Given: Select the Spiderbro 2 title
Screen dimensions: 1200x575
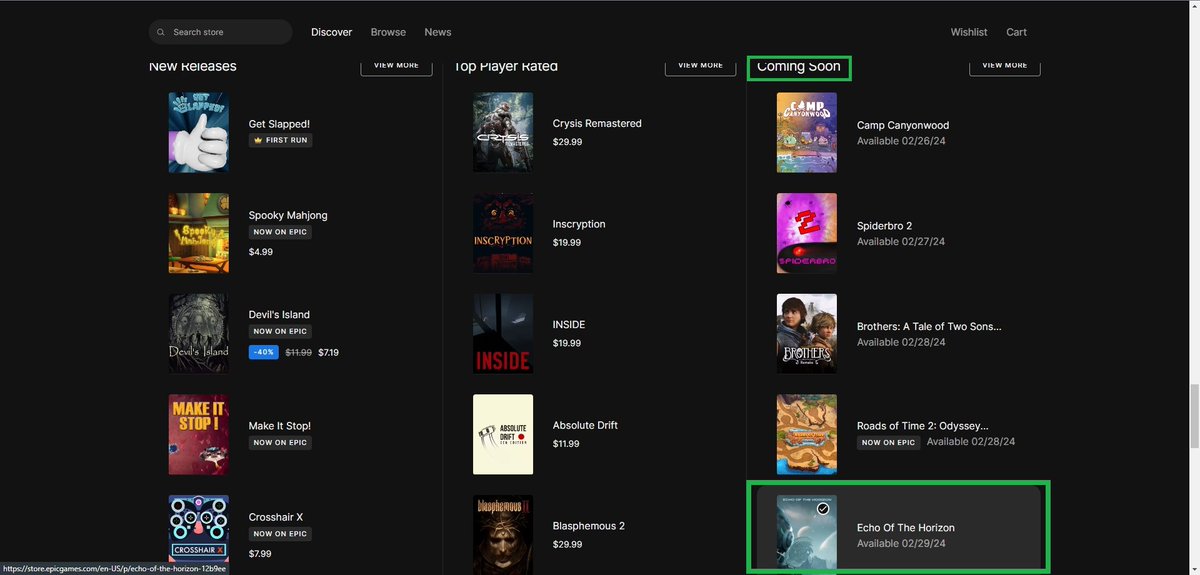Looking at the screenshot, I should [x=885, y=226].
